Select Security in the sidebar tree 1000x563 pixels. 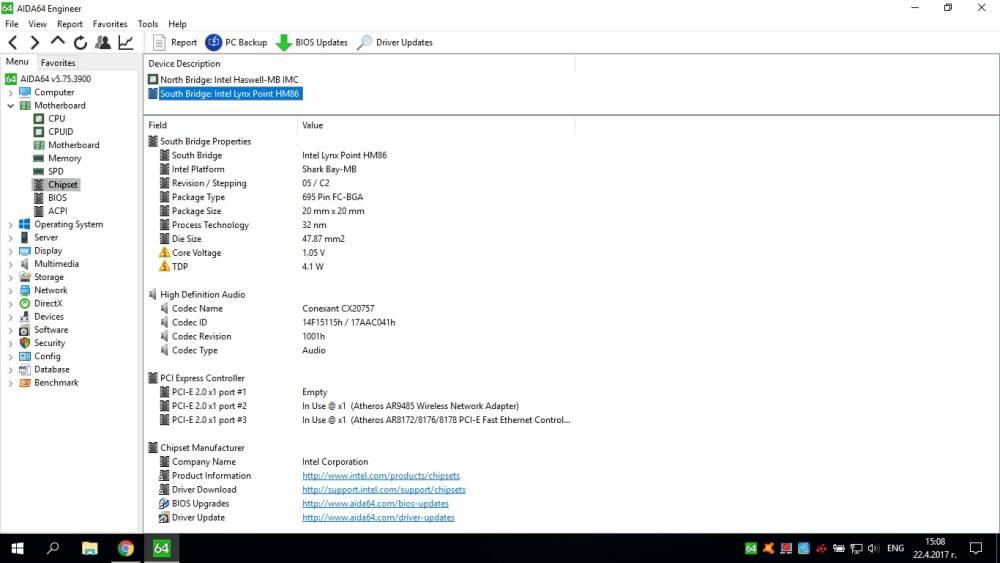pyautogui.click(x=49, y=343)
